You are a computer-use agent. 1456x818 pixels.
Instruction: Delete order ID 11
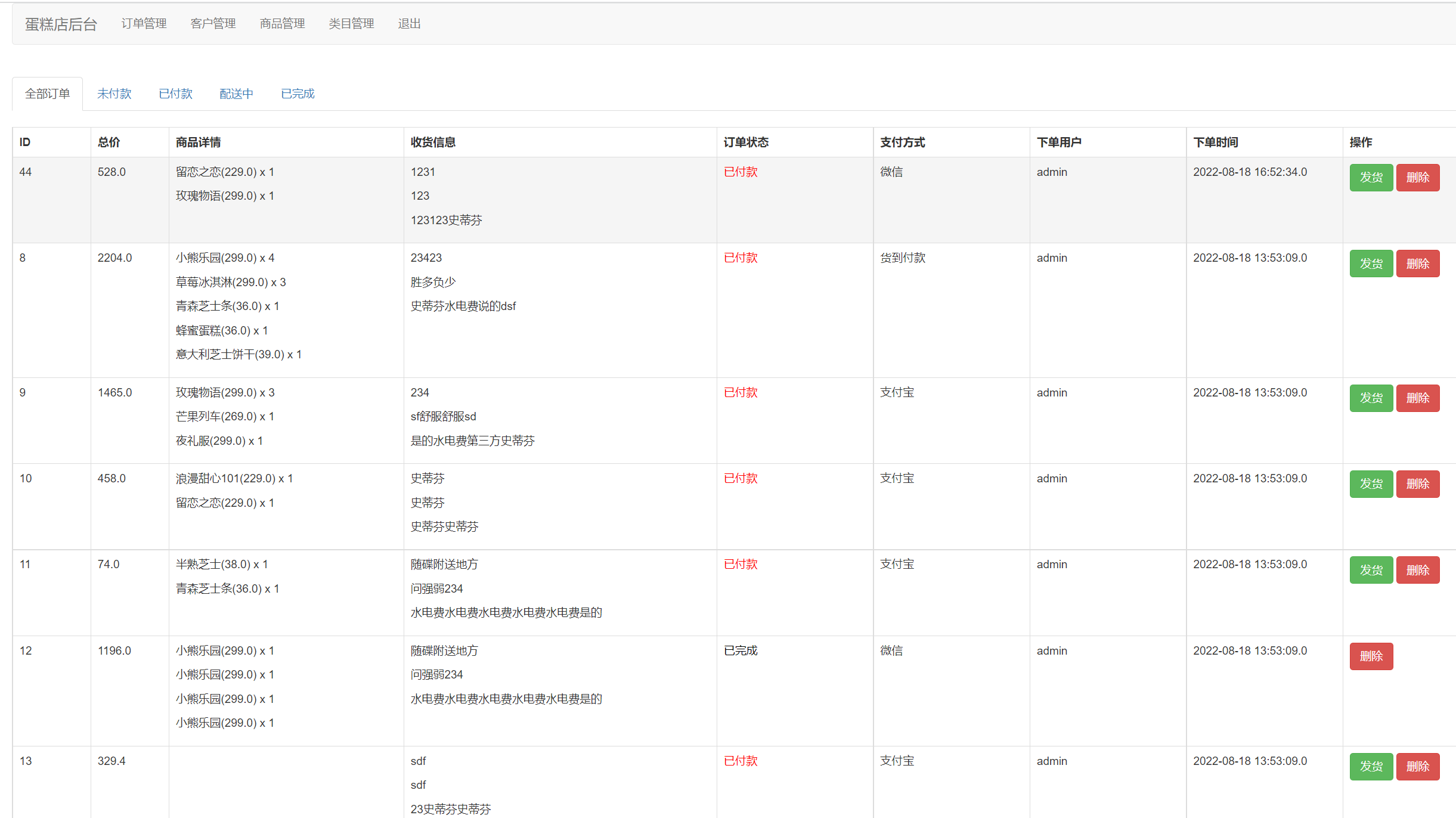[1417, 570]
